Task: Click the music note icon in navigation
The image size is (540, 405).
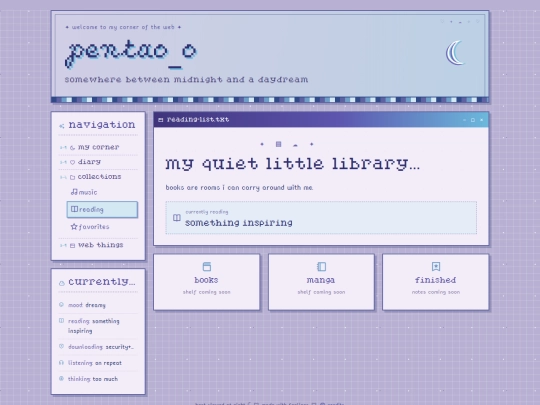Action: pos(74,192)
